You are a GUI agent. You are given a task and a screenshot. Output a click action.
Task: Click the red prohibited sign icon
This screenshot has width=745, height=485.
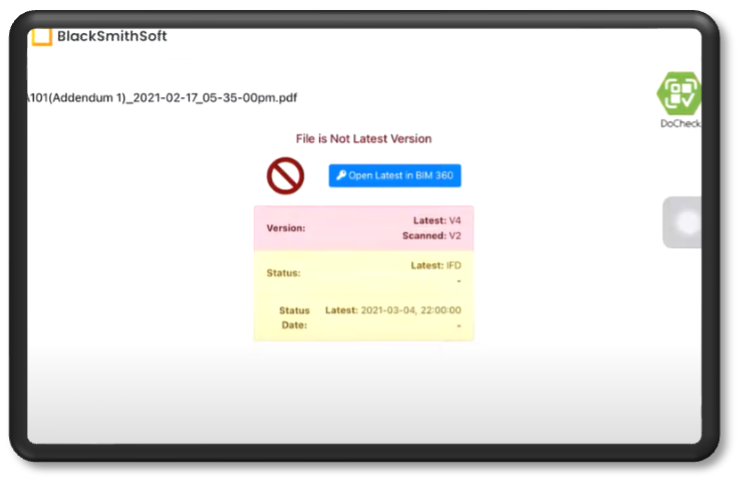(x=285, y=176)
